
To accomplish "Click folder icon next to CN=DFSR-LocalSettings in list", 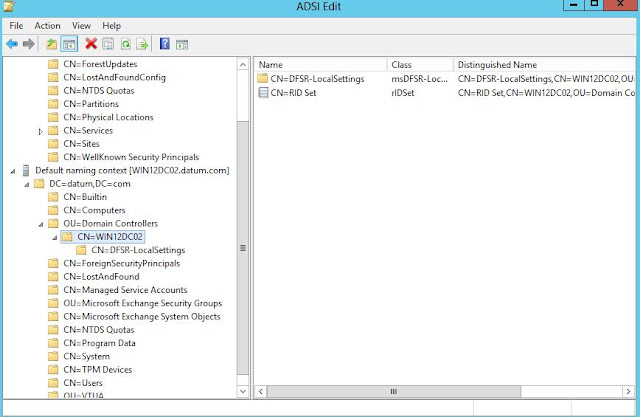I will [262, 78].
